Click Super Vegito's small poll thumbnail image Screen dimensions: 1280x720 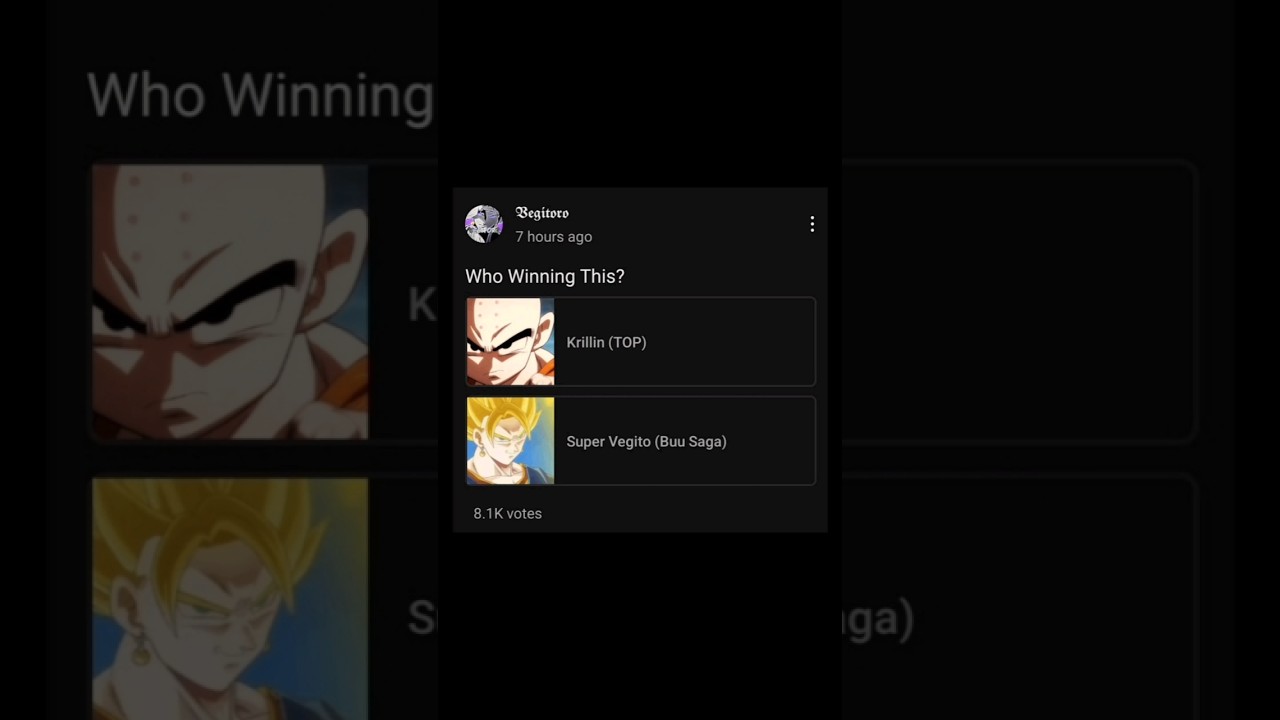(510, 441)
